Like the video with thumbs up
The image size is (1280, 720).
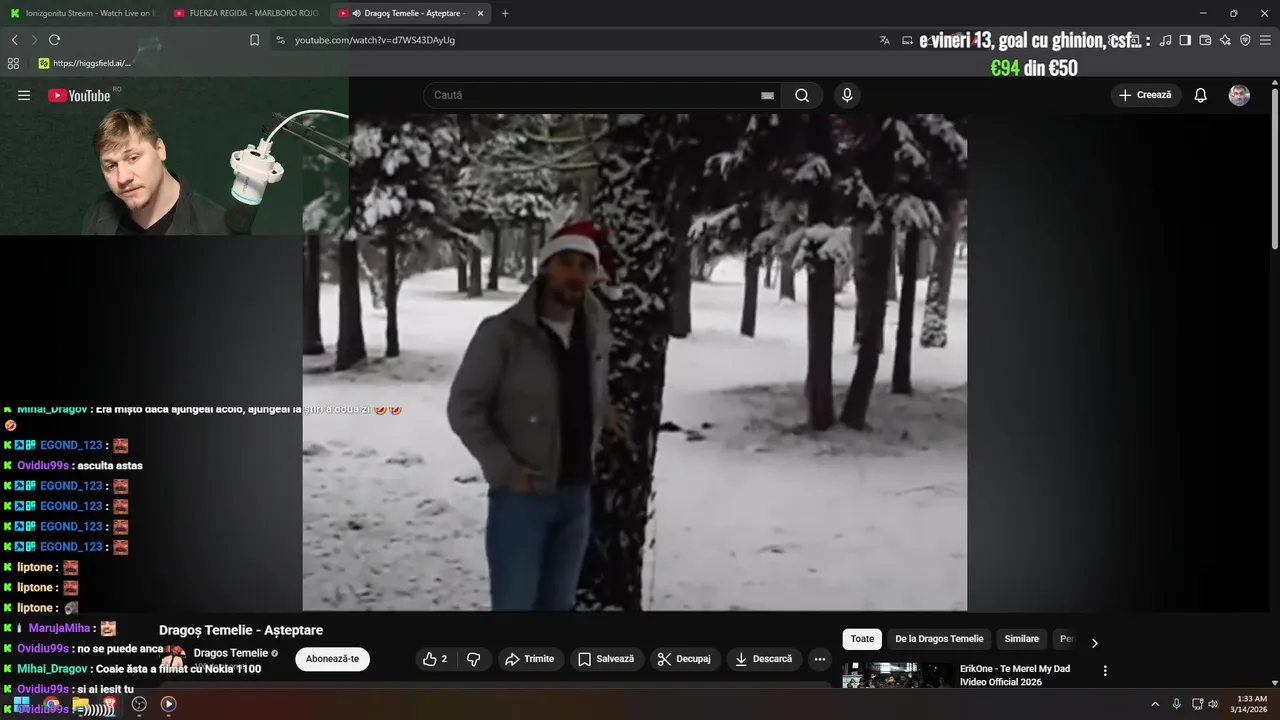(x=435, y=659)
